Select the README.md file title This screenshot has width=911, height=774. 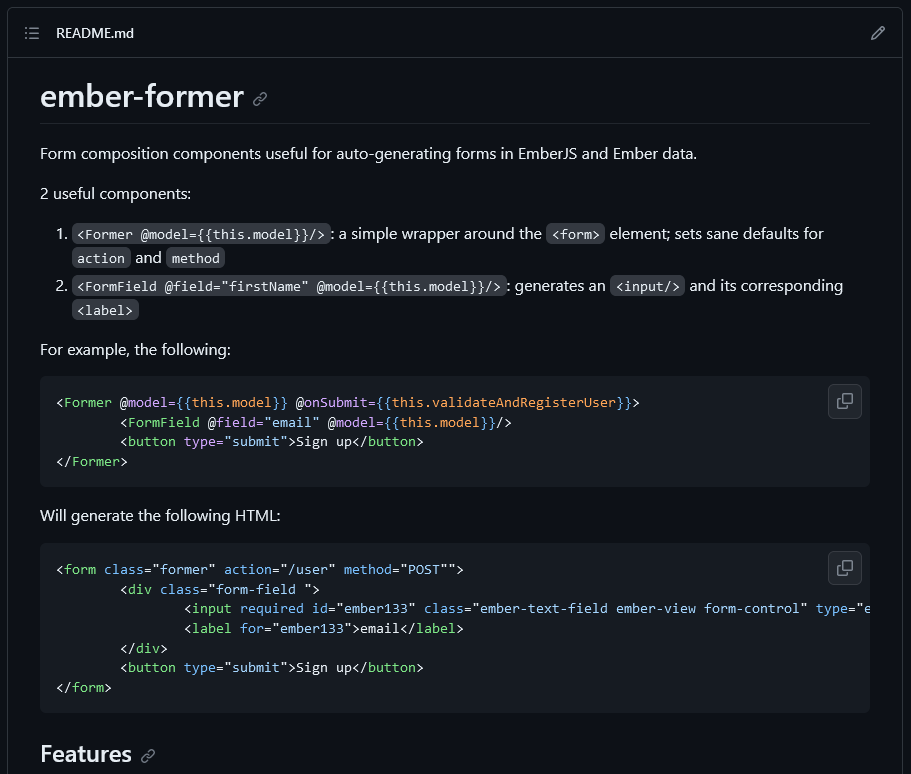[x=95, y=33]
